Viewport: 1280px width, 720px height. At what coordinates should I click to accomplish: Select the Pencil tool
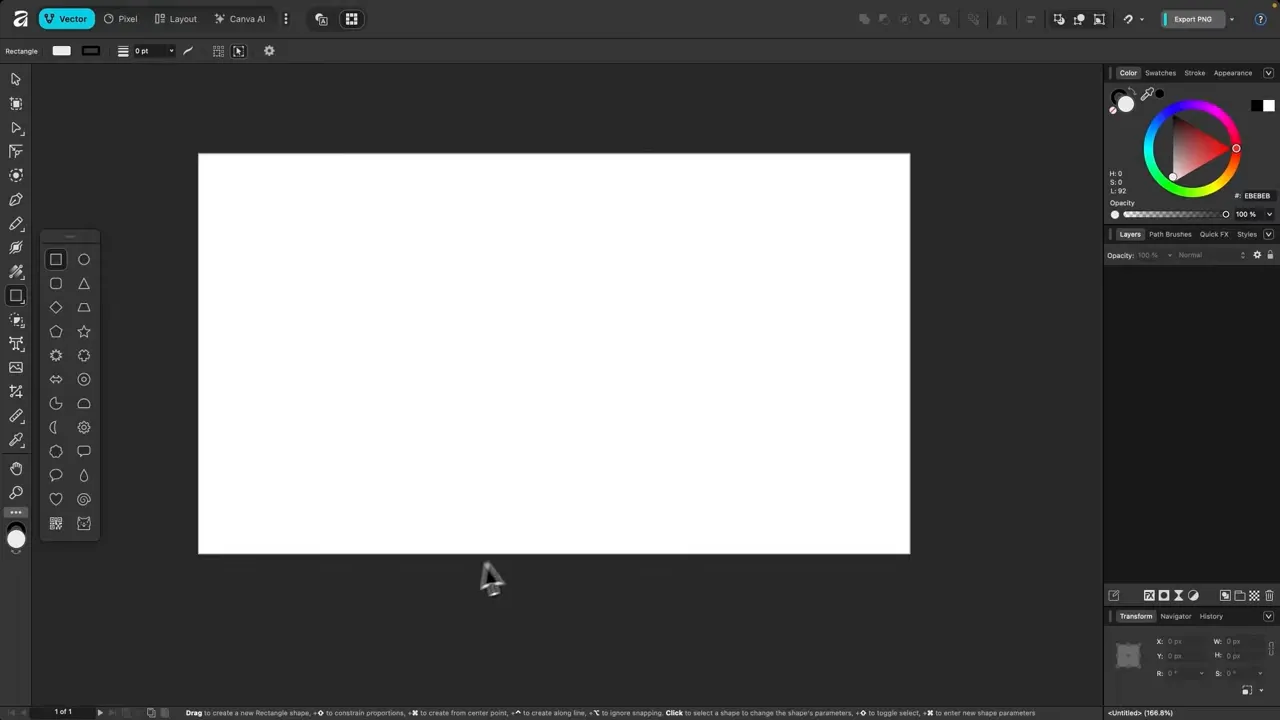pos(15,224)
